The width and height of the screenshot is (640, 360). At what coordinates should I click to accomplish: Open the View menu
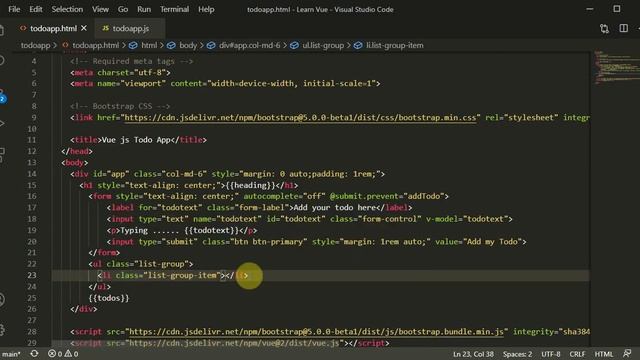click(x=100, y=9)
